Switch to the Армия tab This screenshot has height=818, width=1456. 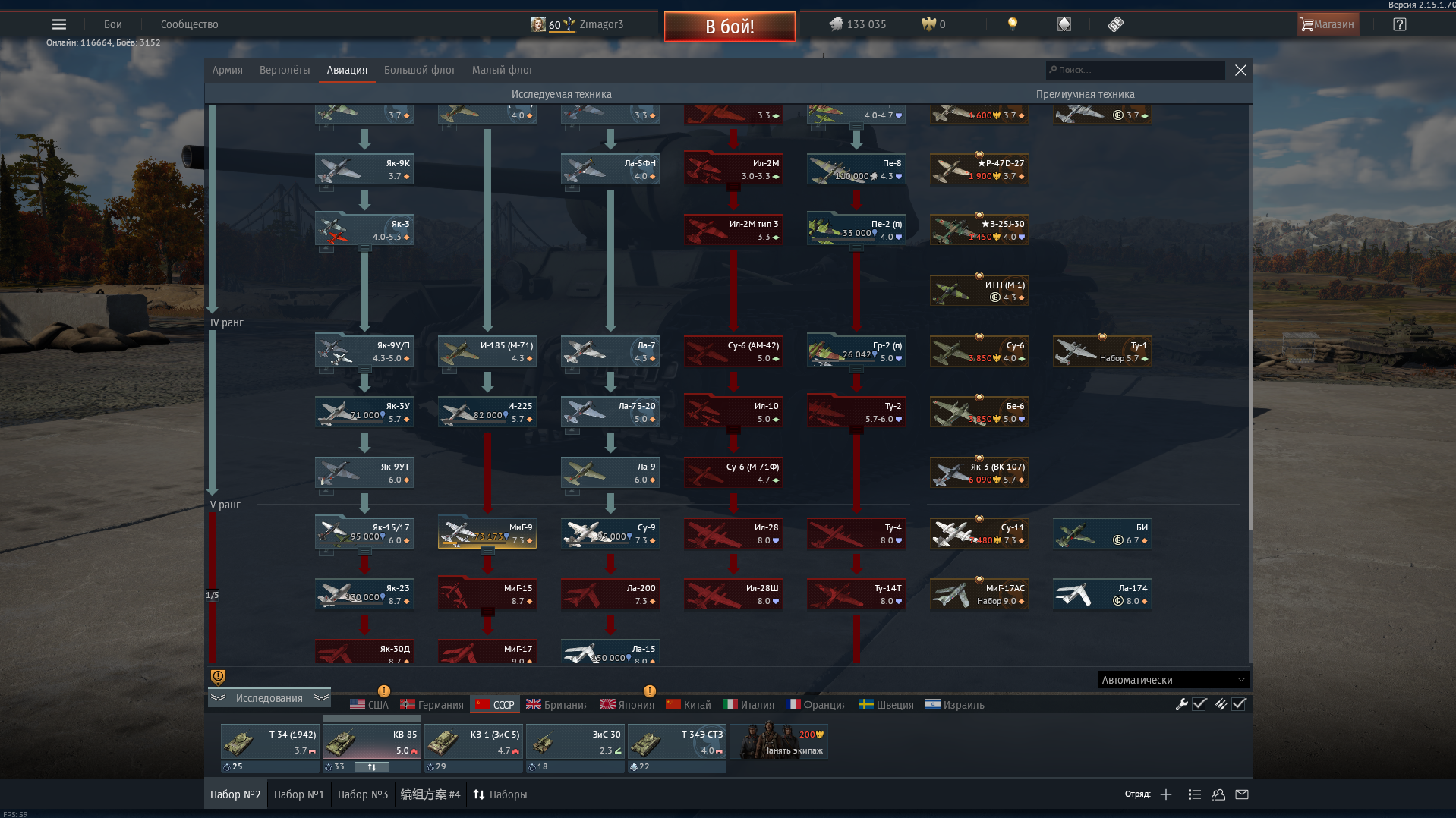tap(228, 70)
